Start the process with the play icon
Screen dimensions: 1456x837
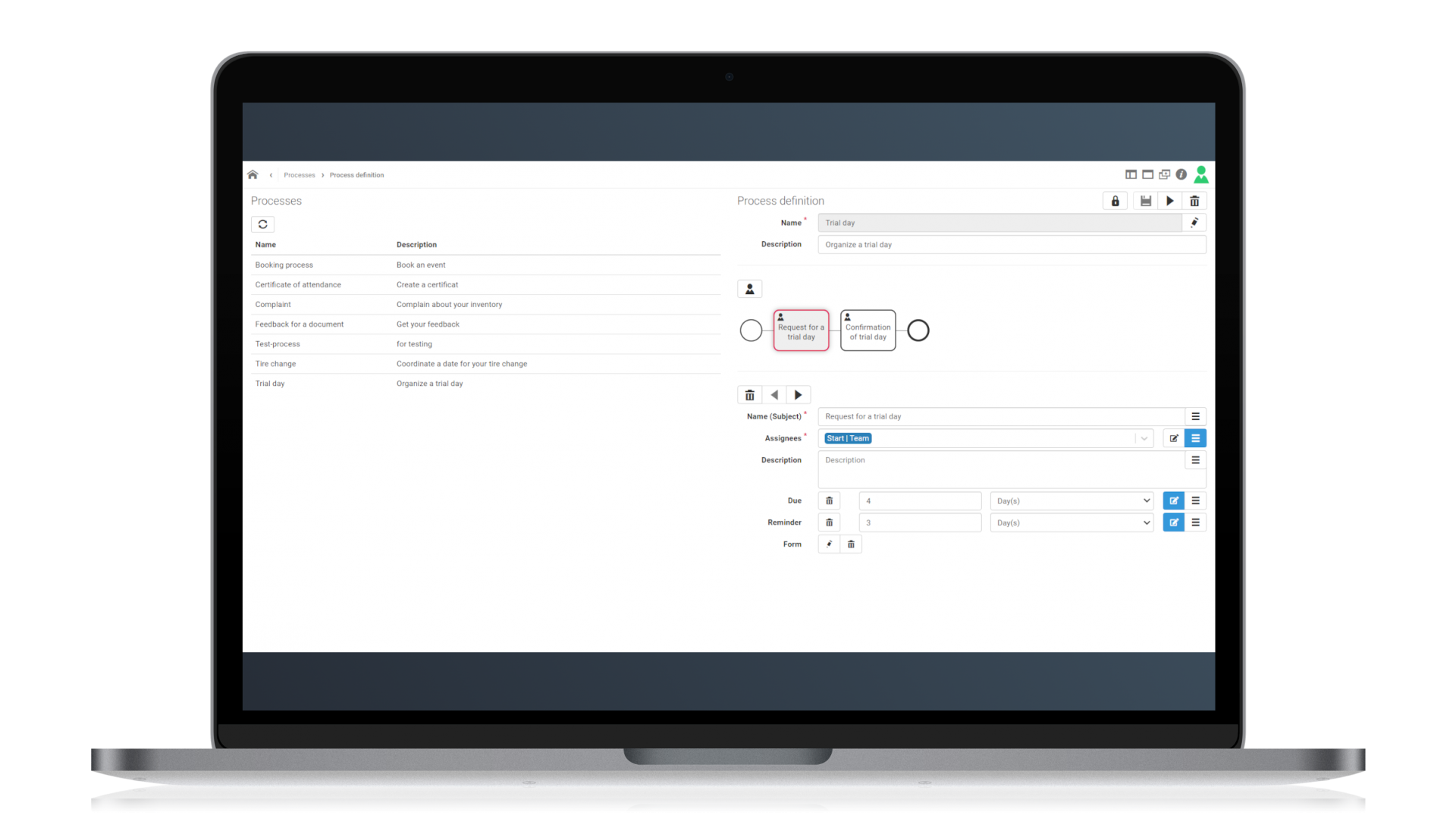[x=1170, y=202]
